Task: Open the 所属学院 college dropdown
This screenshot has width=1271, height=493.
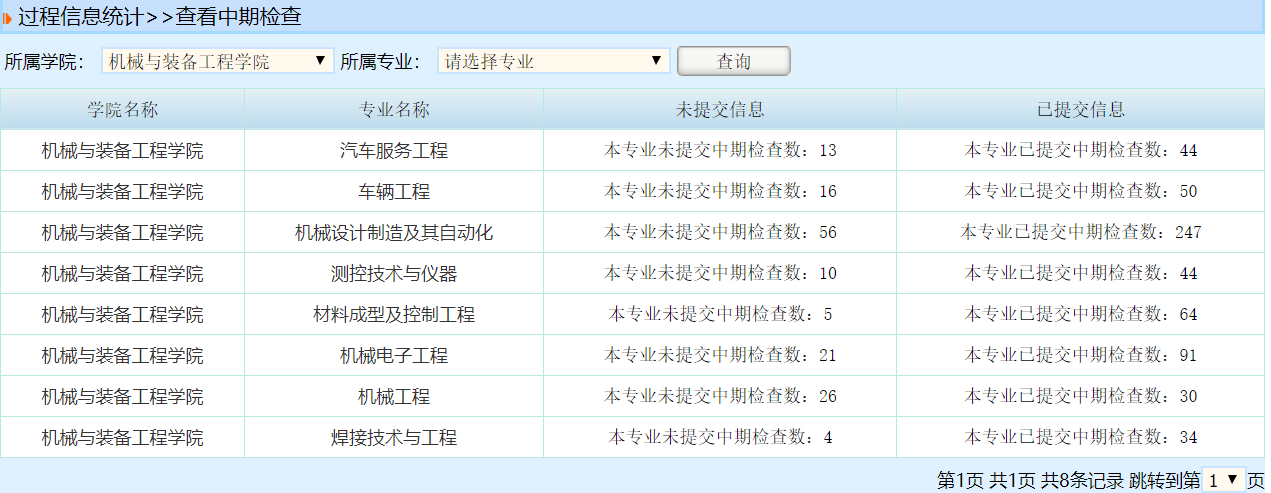Action: (217, 61)
